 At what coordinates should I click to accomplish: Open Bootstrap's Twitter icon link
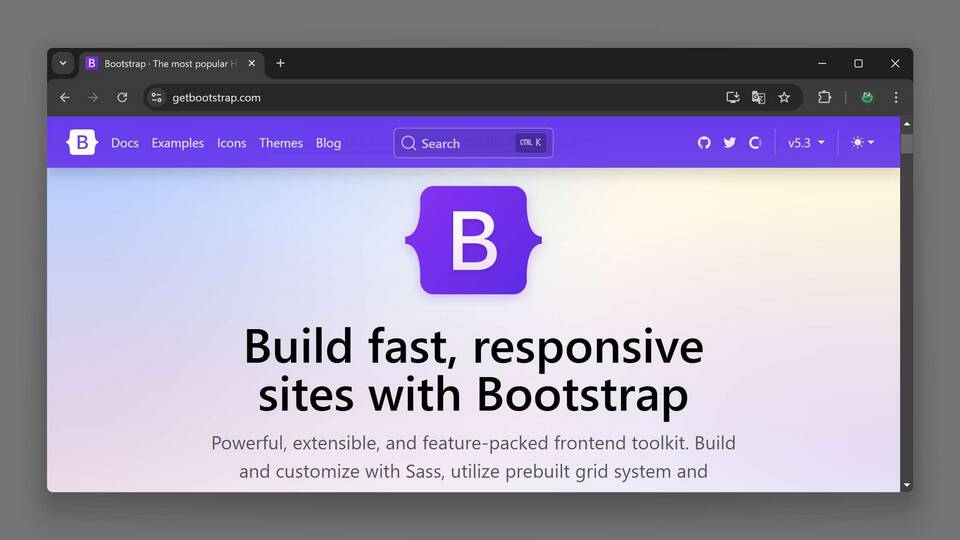click(x=729, y=143)
